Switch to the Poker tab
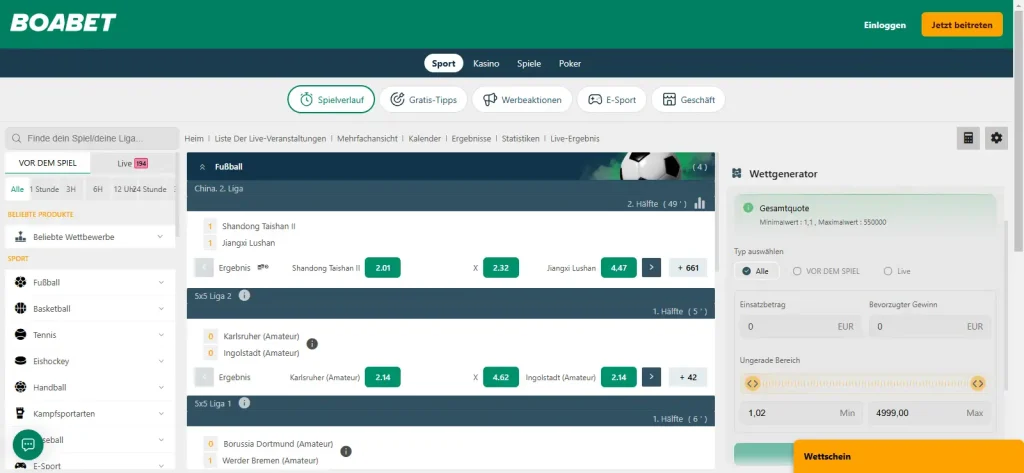1024x473 pixels. pos(570,63)
